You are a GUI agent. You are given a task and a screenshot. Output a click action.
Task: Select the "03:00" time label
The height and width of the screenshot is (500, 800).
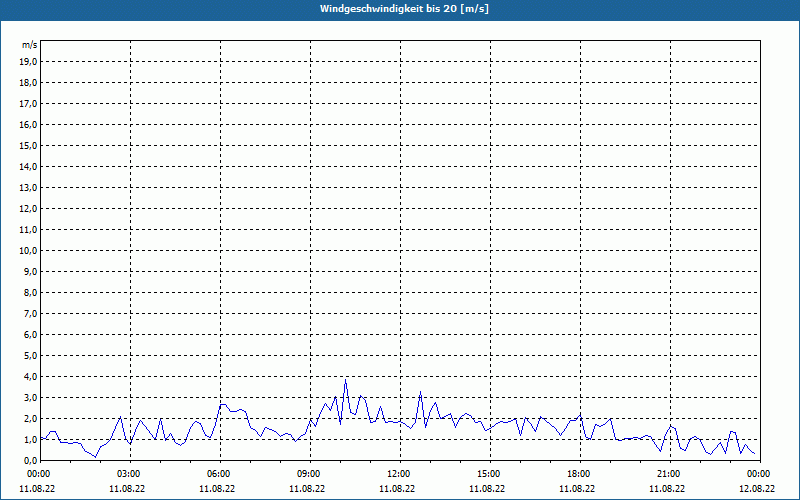click(x=131, y=474)
